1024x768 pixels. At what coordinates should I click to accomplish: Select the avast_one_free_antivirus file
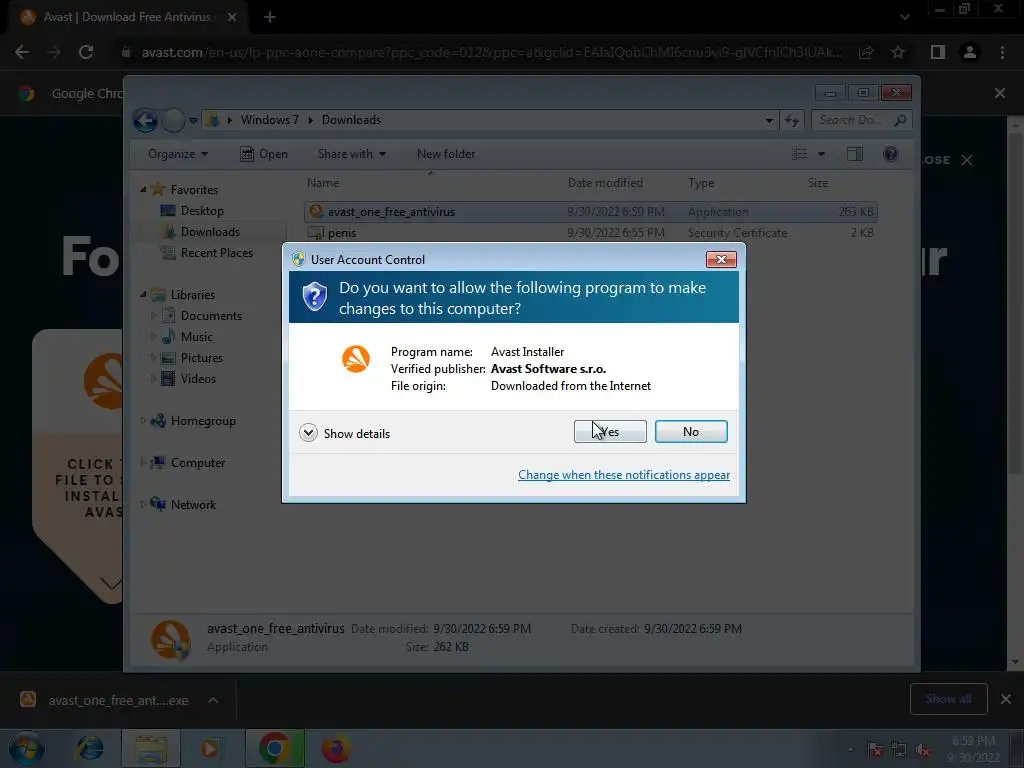coord(590,212)
